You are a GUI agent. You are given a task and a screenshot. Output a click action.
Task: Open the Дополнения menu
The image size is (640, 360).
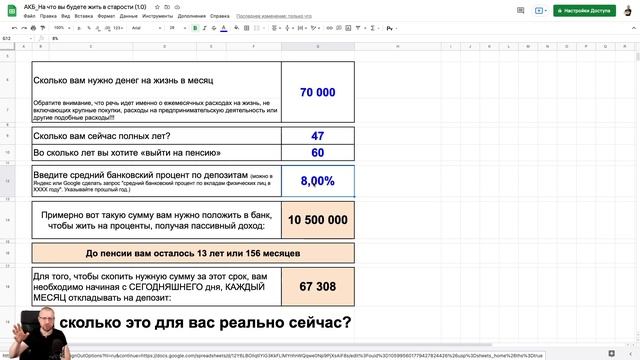click(191, 16)
